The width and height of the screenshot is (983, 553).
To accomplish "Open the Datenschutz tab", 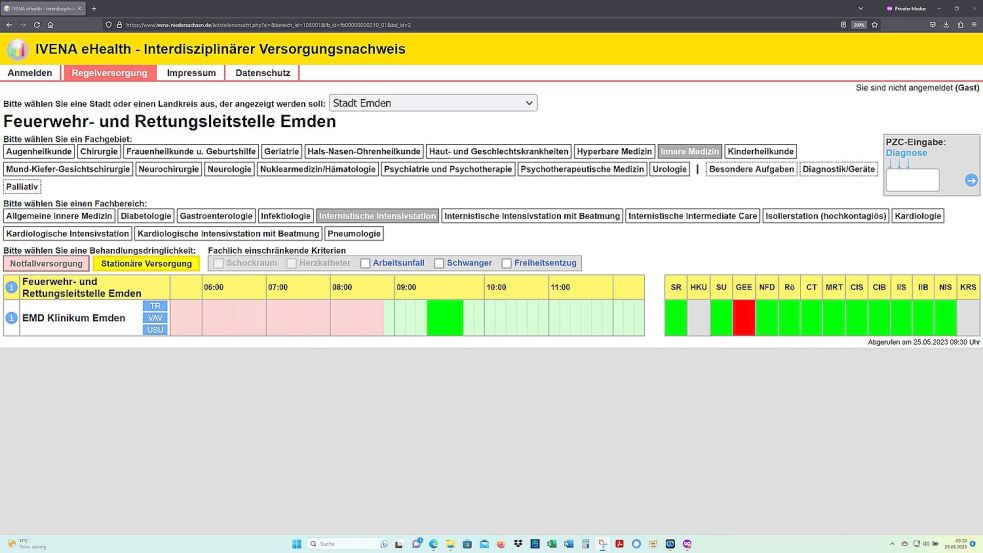I will click(263, 73).
